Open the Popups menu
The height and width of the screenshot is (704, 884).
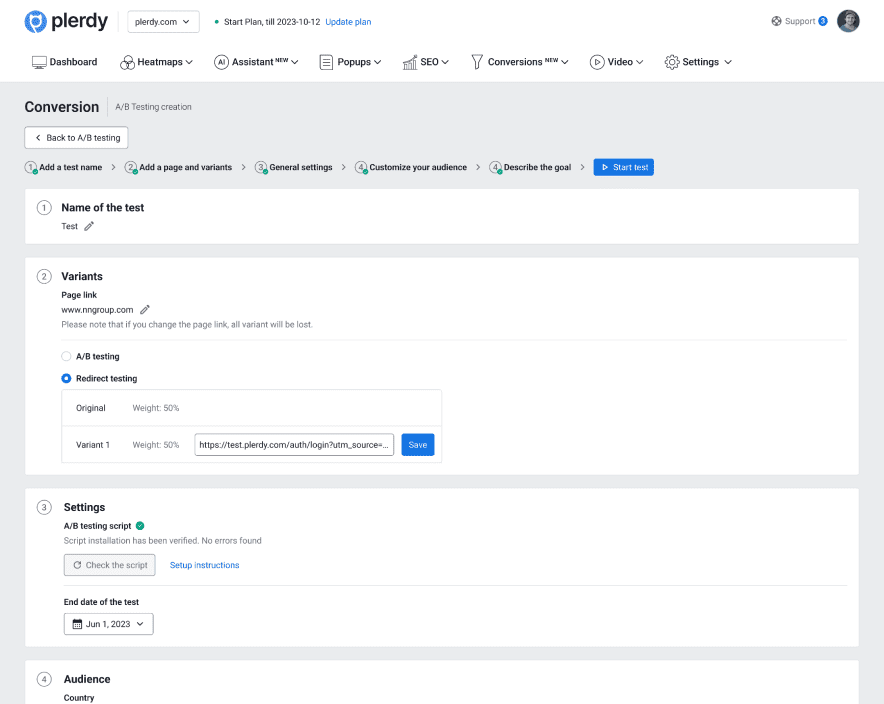click(351, 62)
